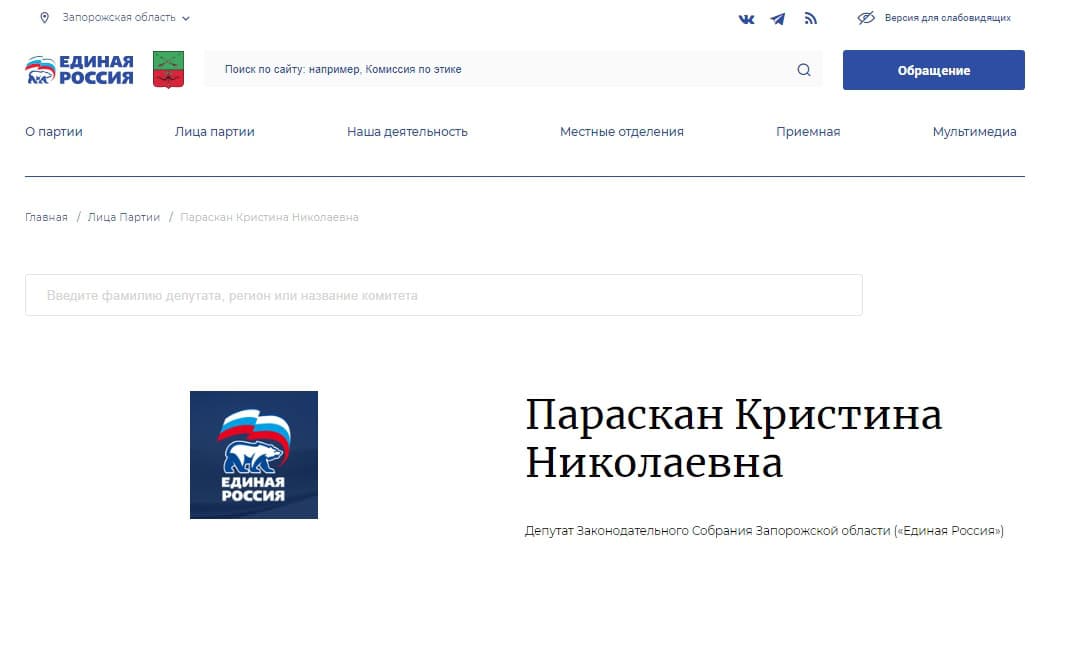Open Лица Партии breadcrumb link
Viewport: 1082px width, 647px height.
[122, 216]
